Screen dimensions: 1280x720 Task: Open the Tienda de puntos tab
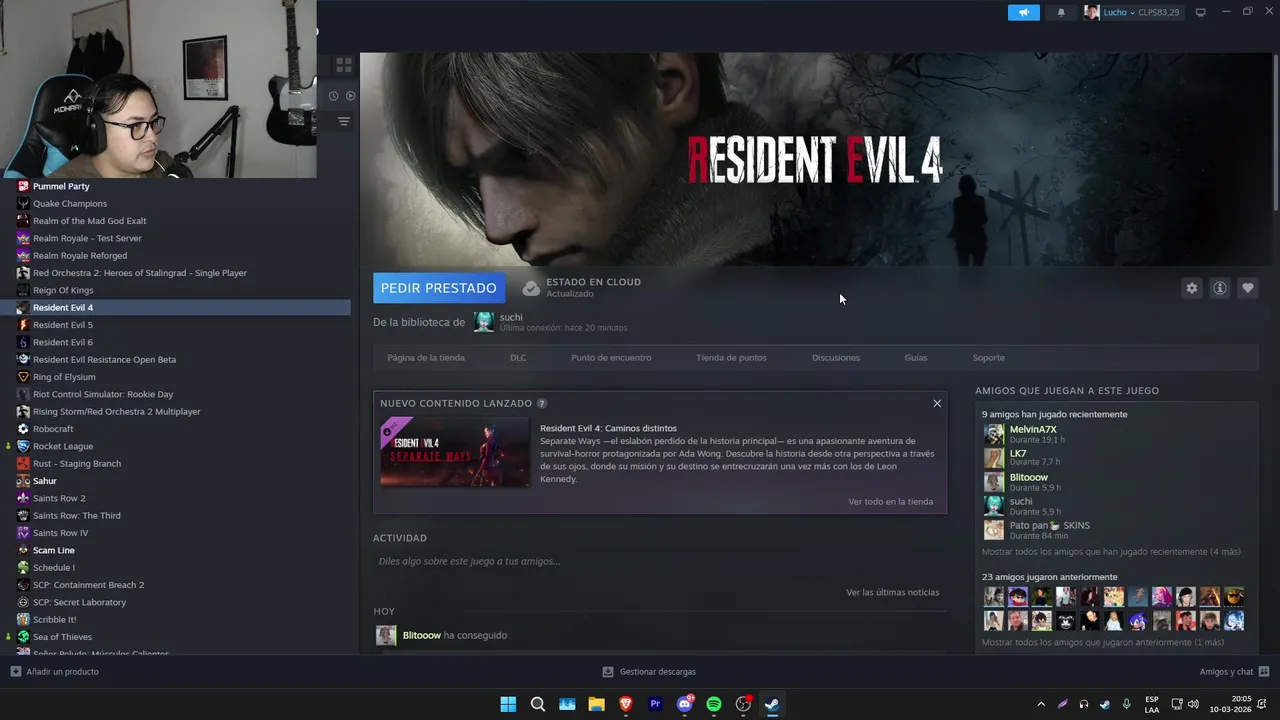tap(731, 358)
